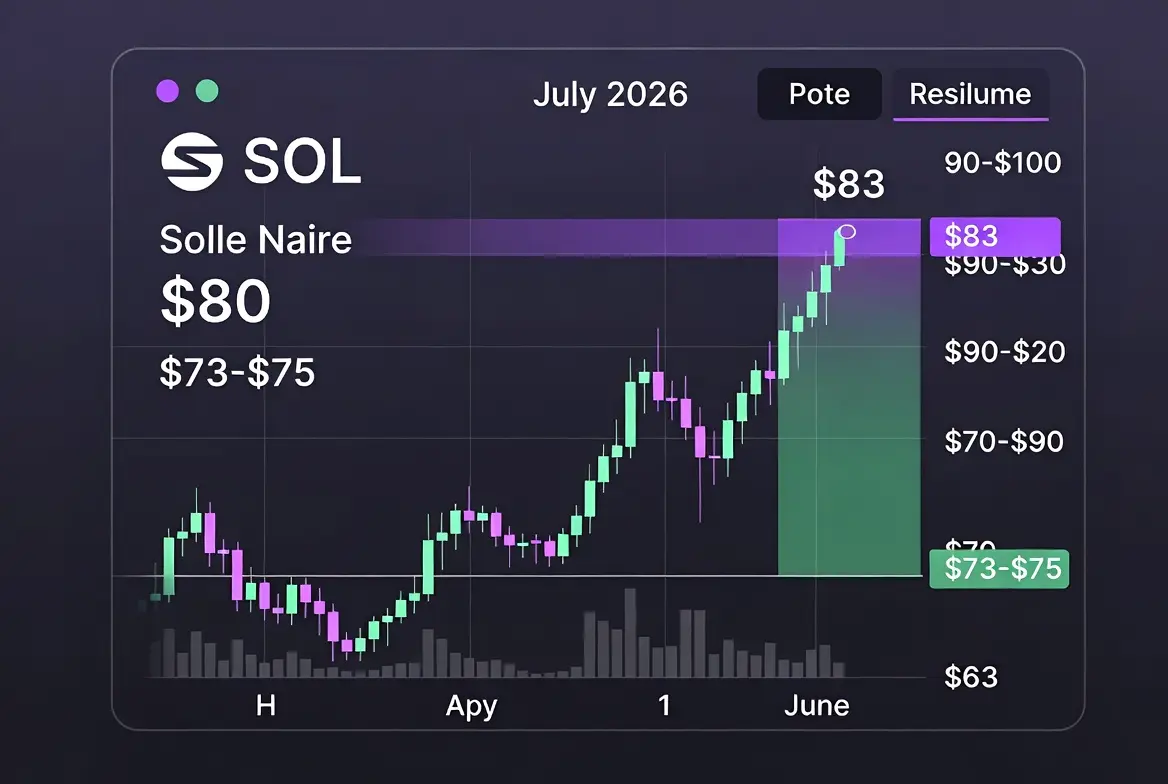Click the purple window dot
The height and width of the screenshot is (784, 1168).
(x=168, y=91)
